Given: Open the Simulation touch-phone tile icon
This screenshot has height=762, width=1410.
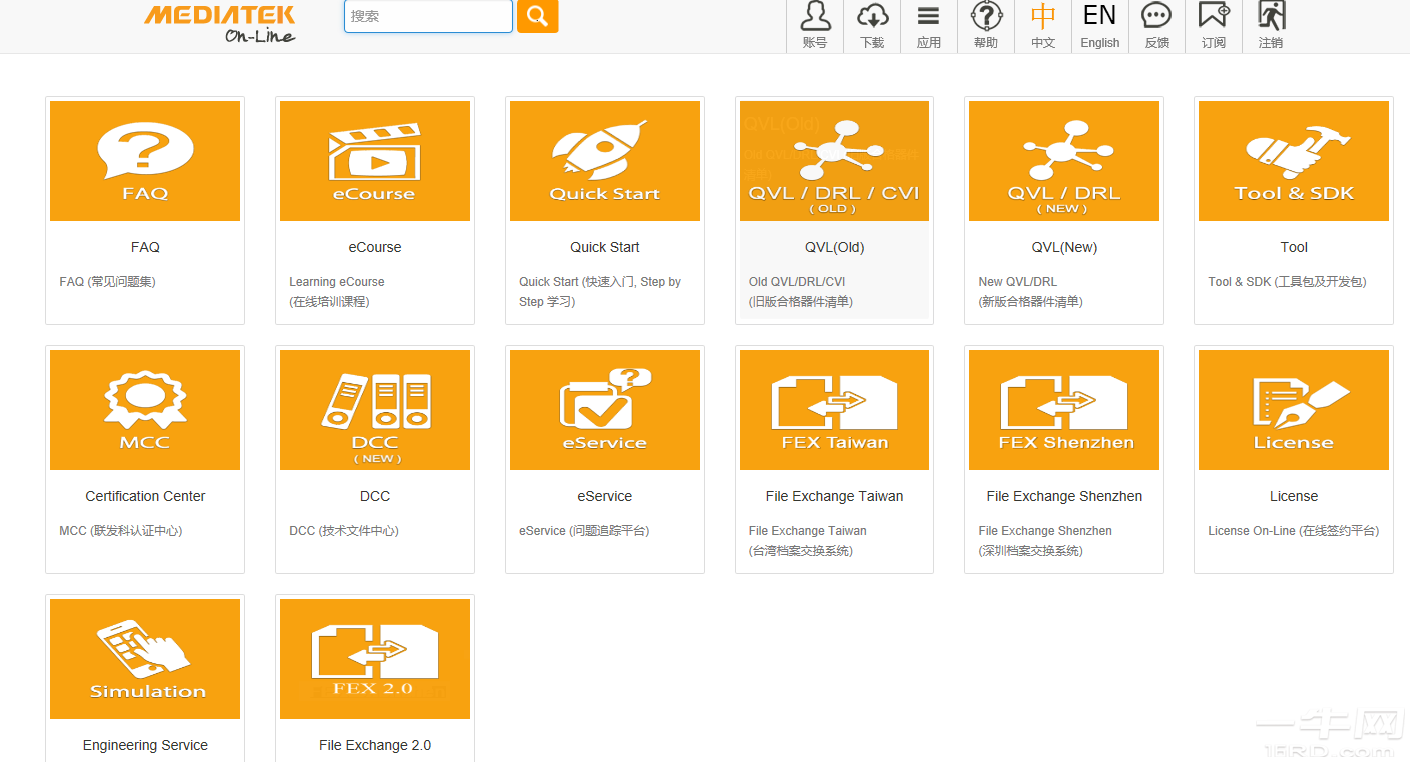Looking at the screenshot, I should pos(145,659).
